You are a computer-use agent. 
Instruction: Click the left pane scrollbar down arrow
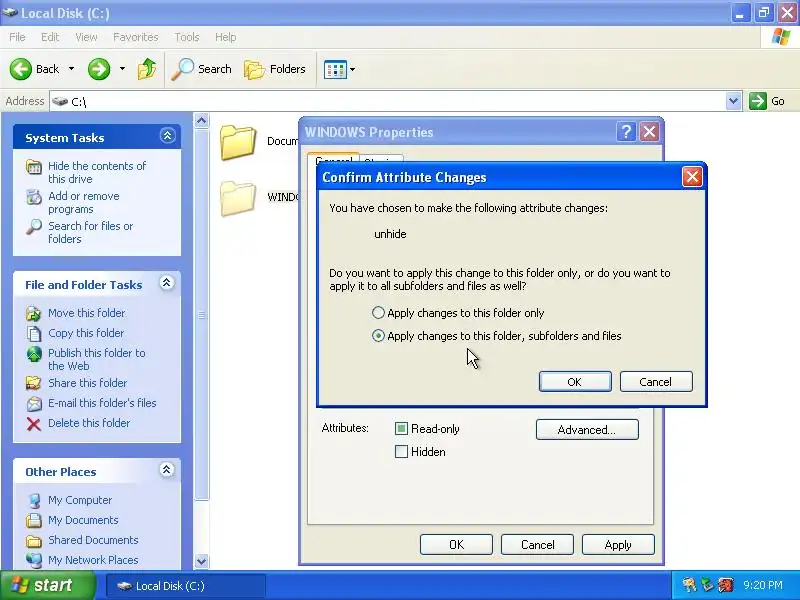tap(202, 561)
